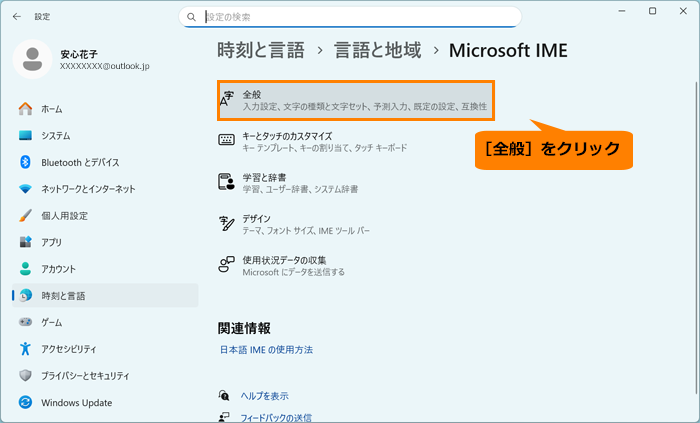Close the 設定 window
This screenshot has height=423, width=700.
tap(683, 11)
